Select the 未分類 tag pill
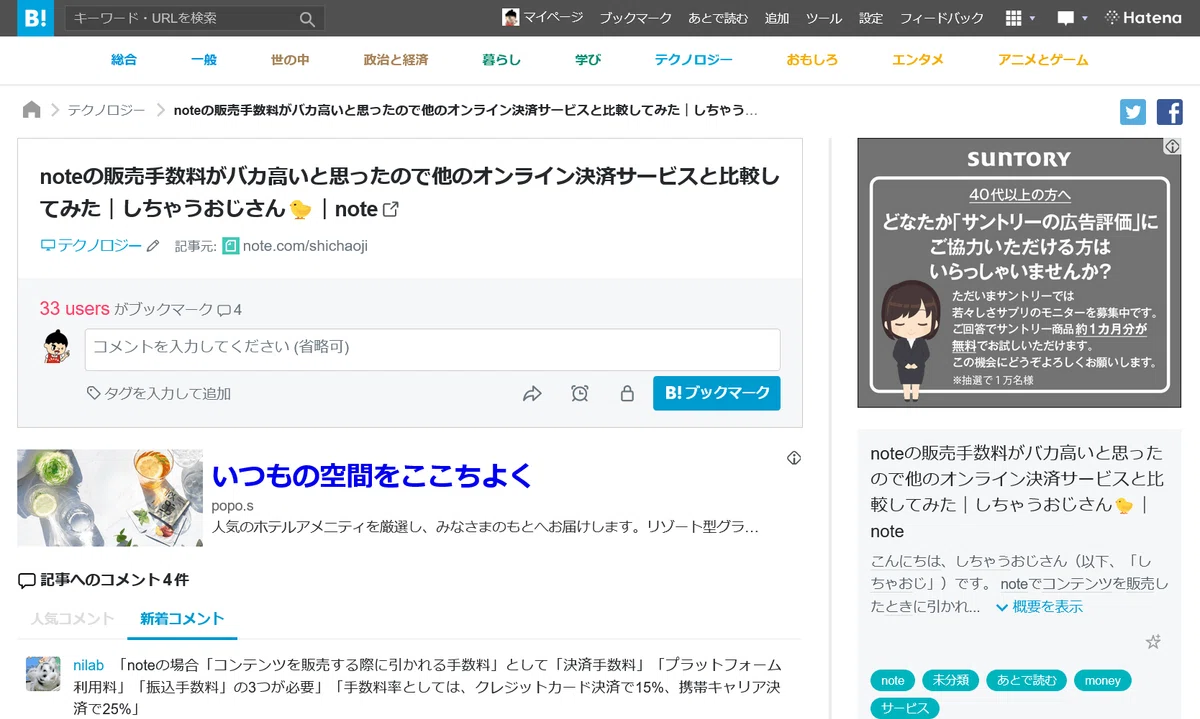 pos(950,681)
